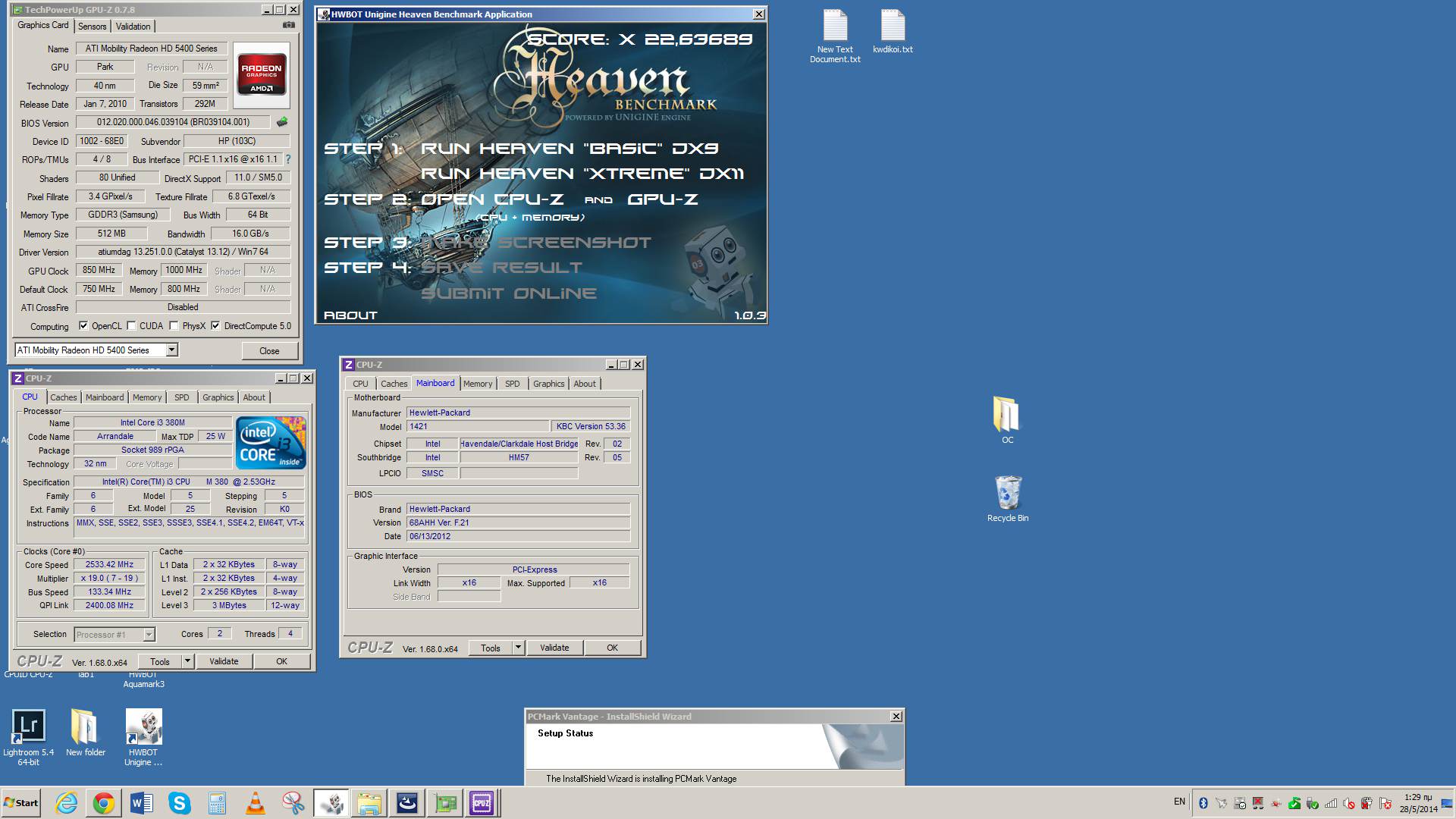Viewport: 1456px width, 819px height.
Task: Open Snipping Tool from taskbar
Action: click(293, 803)
